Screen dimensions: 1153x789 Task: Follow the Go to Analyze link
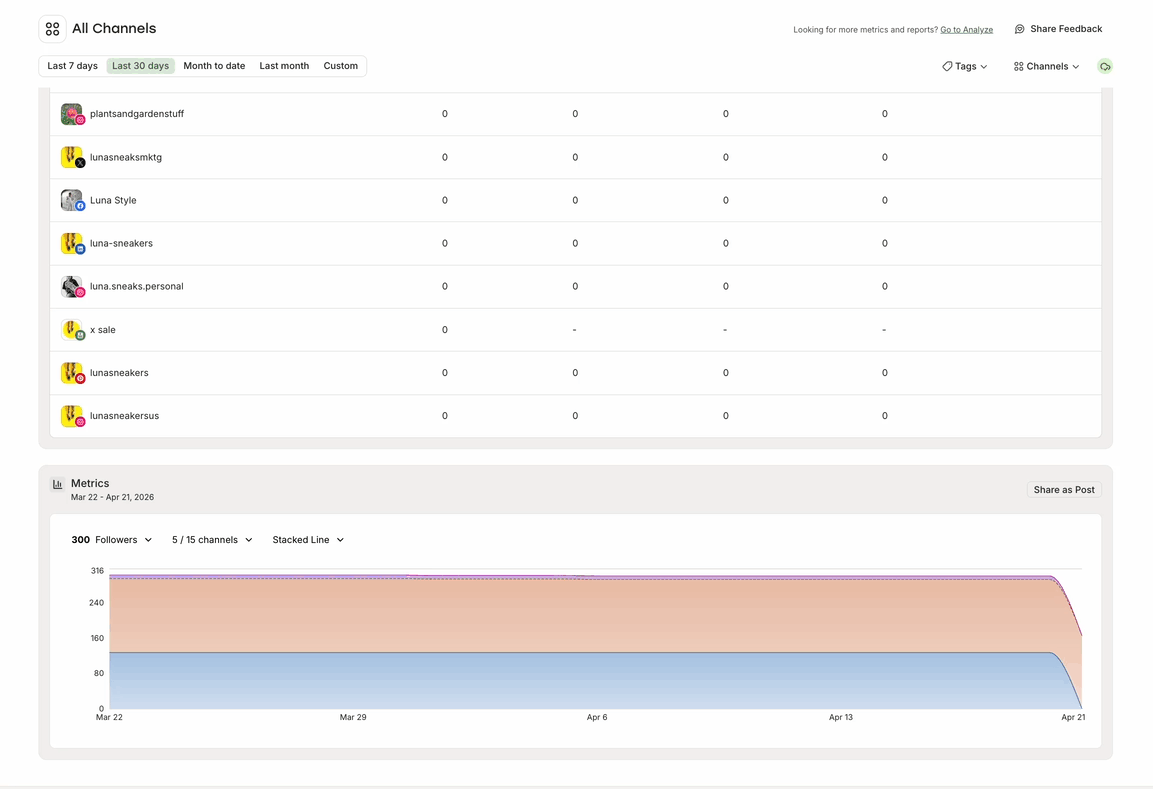point(966,30)
